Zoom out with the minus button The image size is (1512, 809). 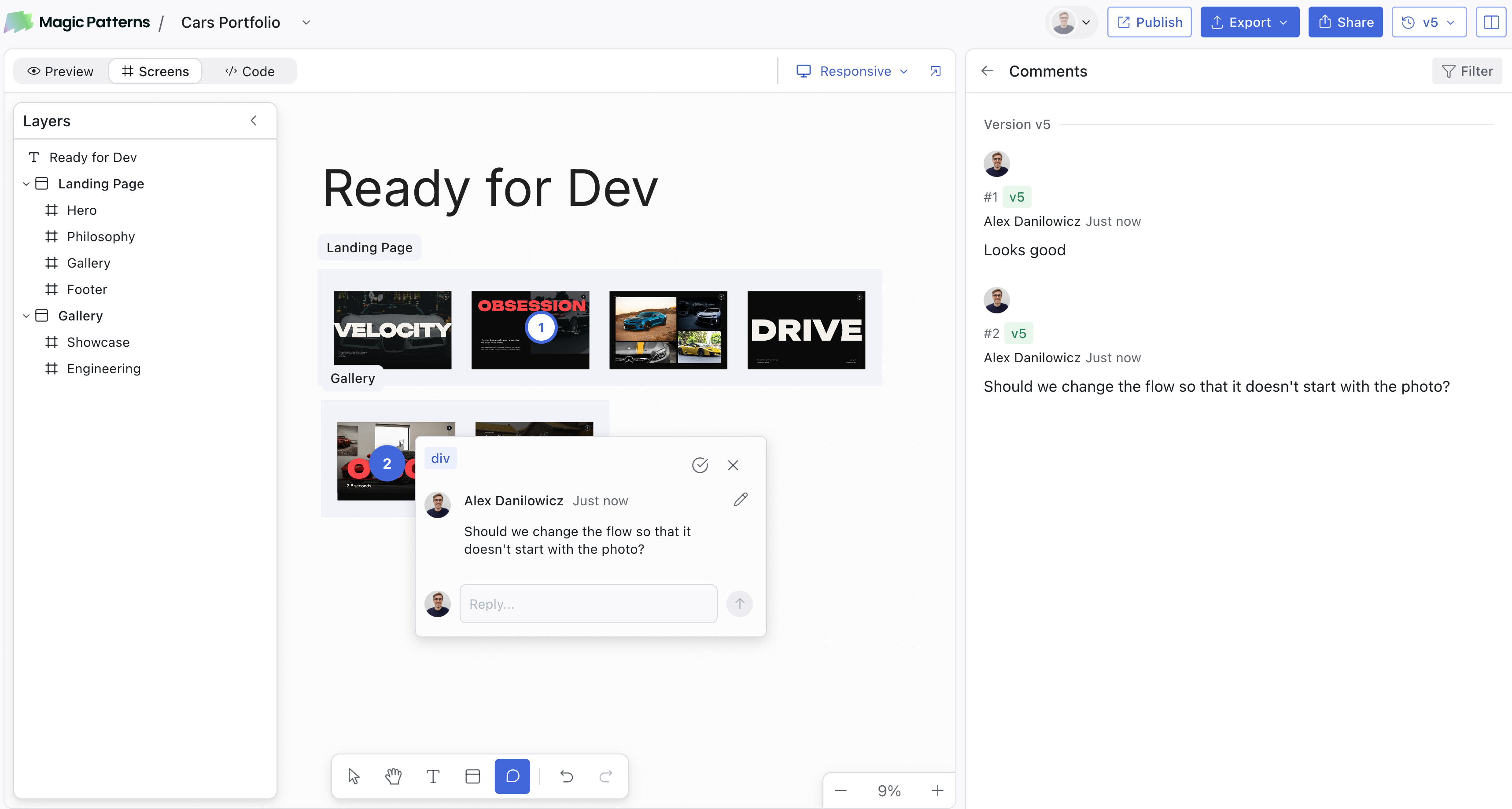pyautogui.click(x=841, y=791)
